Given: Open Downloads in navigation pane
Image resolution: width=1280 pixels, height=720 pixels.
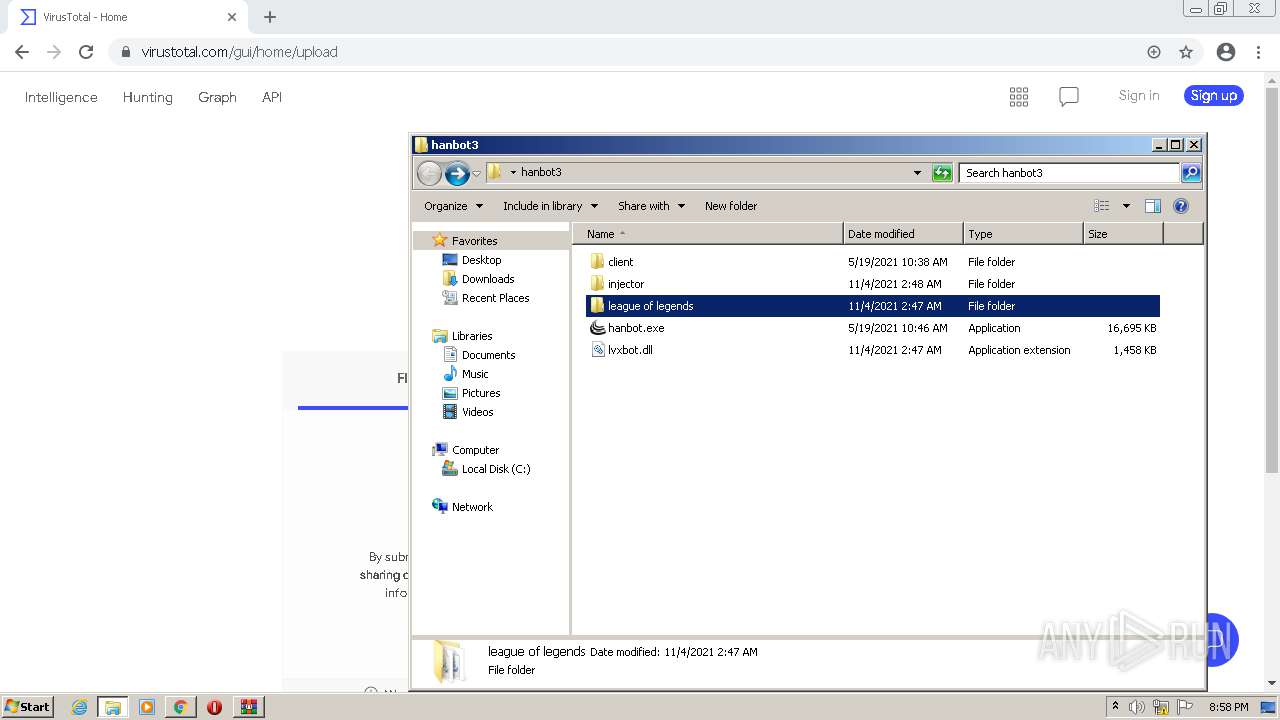Looking at the screenshot, I should (x=488, y=279).
